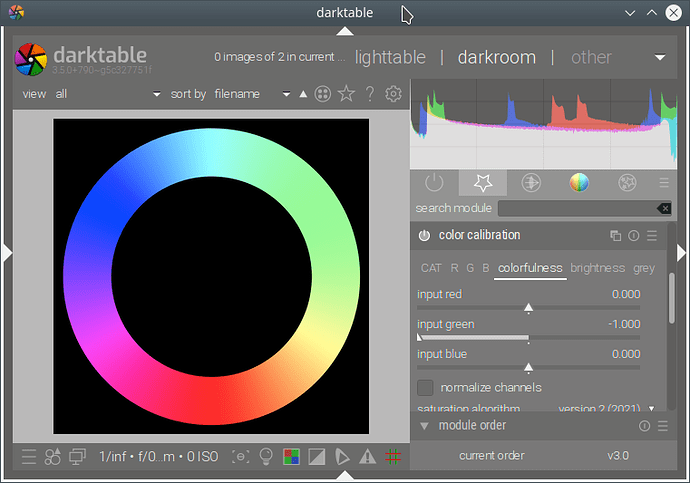Click the search module input field
This screenshot has height=483, width=690.
point(576,208)
